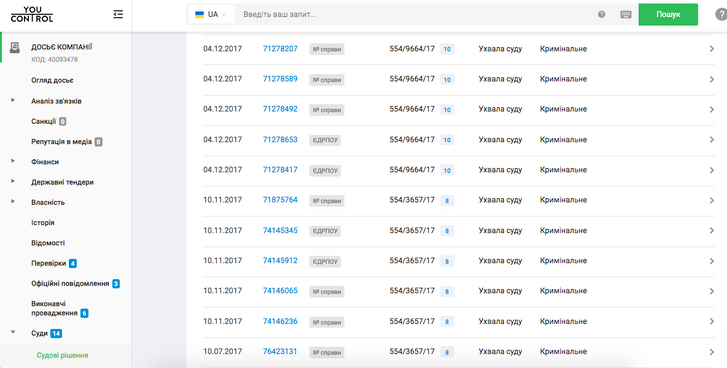Open document link 76423131
Screen dimensions: 727x368
(280, 351)
